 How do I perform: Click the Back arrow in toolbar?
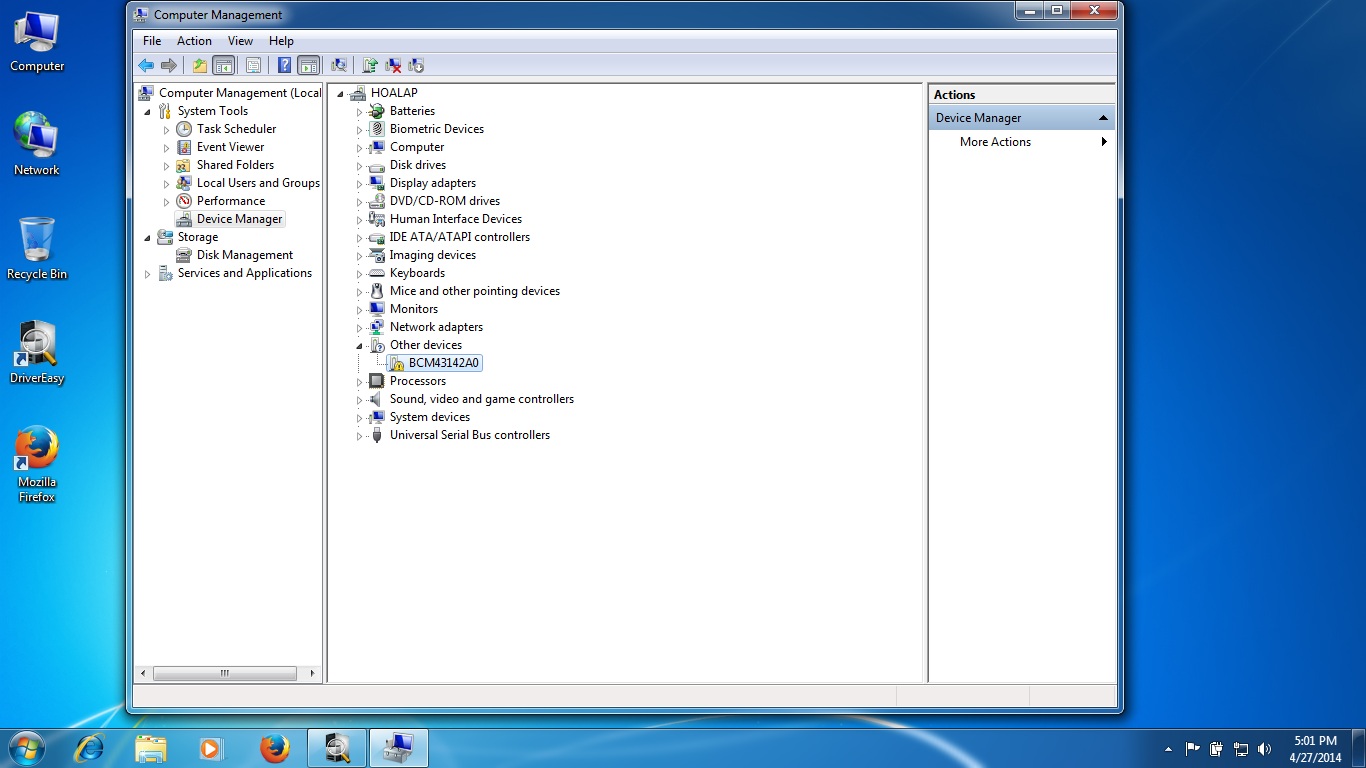tap(146, 66)
